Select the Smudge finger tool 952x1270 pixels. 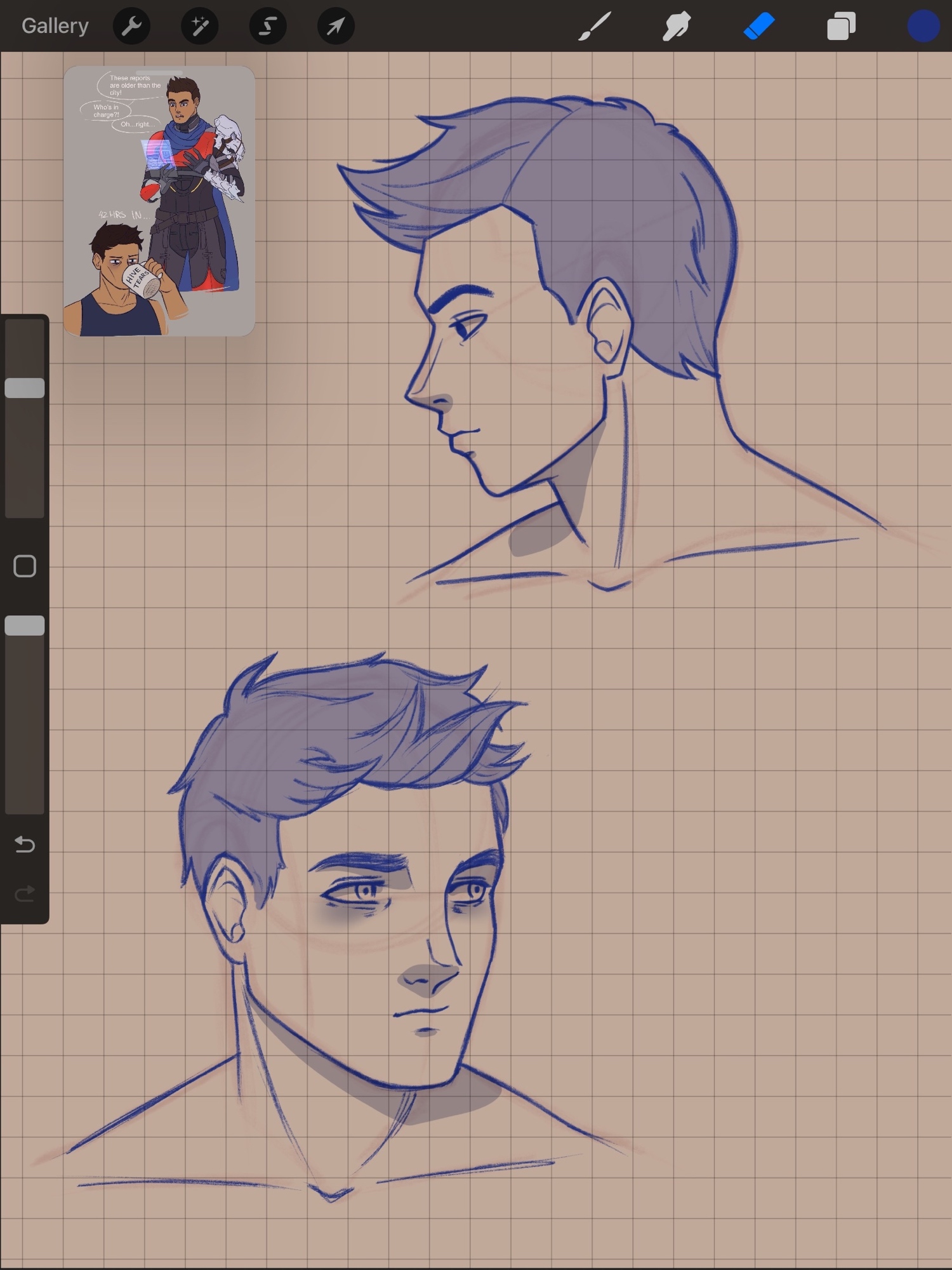pyautogui.click(x=677, y=27)
